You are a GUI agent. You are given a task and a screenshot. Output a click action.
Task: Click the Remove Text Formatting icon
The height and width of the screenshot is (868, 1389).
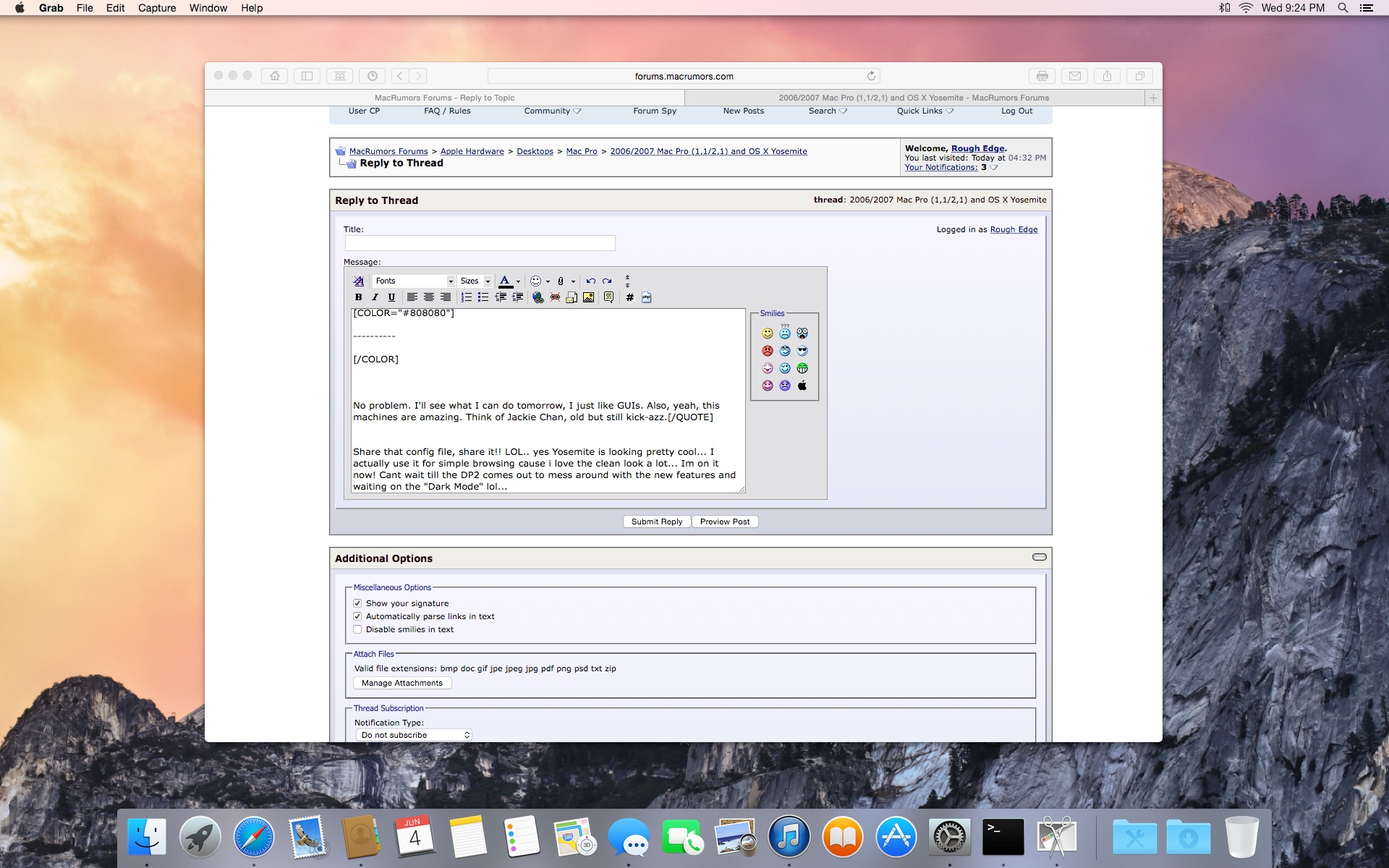pos(359,281)
